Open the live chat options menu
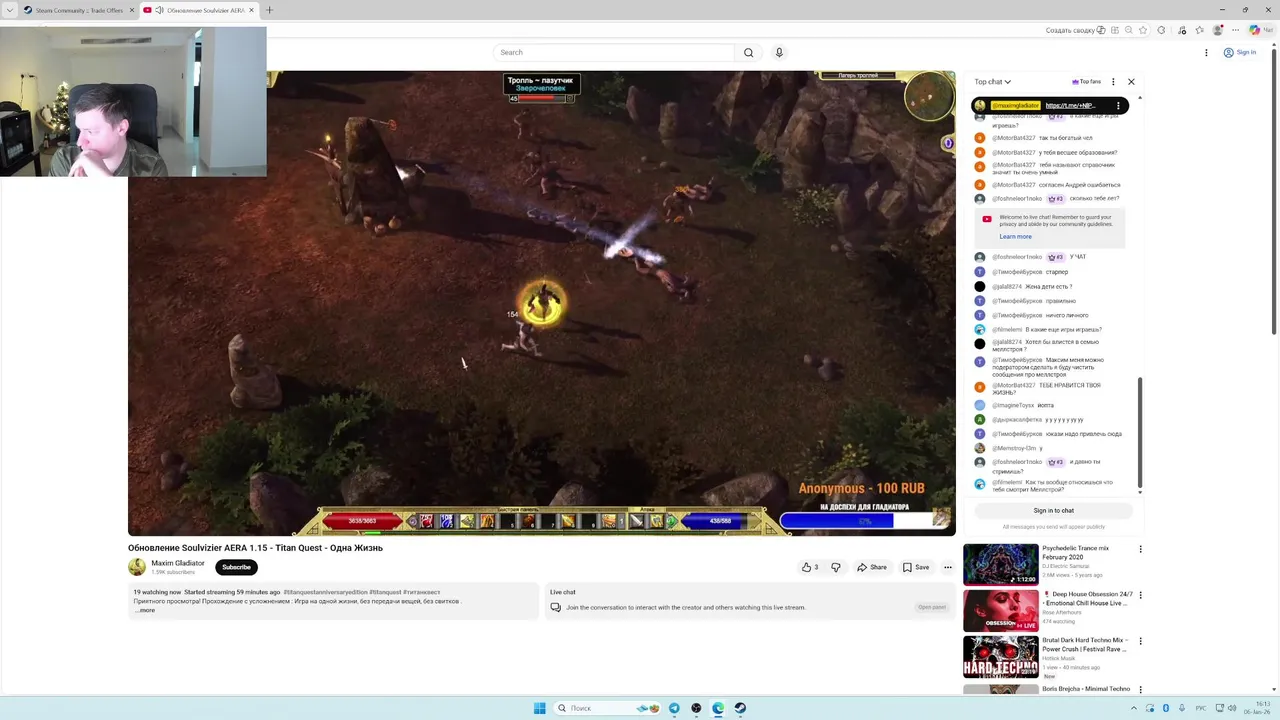The height and width of the screenshot is (720, 1280). pos(1113,82)
